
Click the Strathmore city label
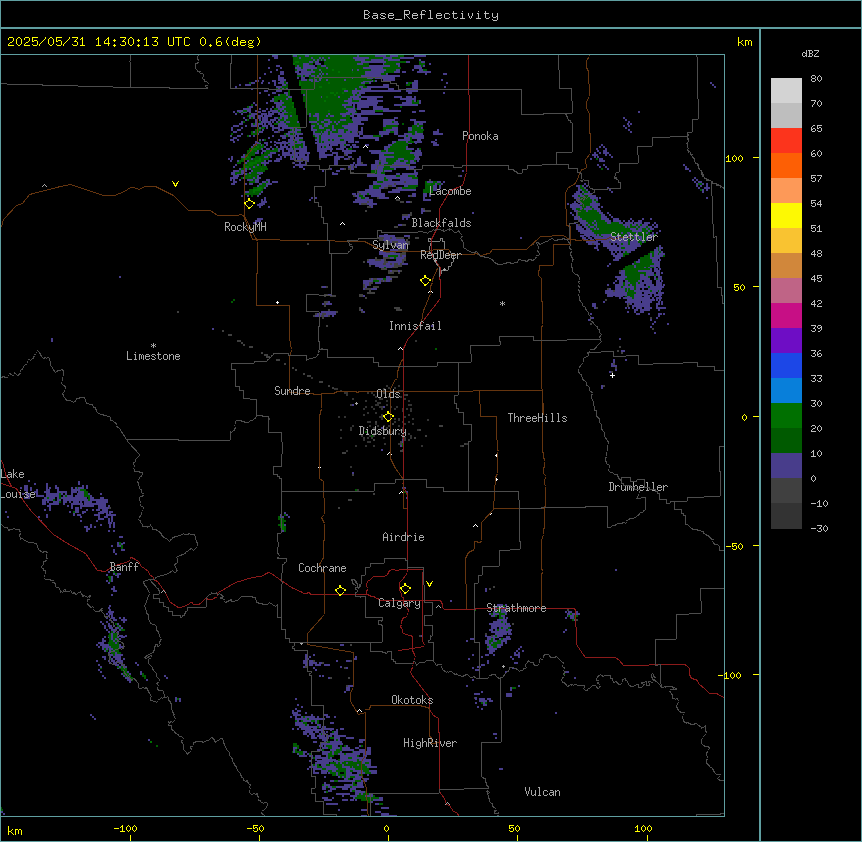(516, 608)
